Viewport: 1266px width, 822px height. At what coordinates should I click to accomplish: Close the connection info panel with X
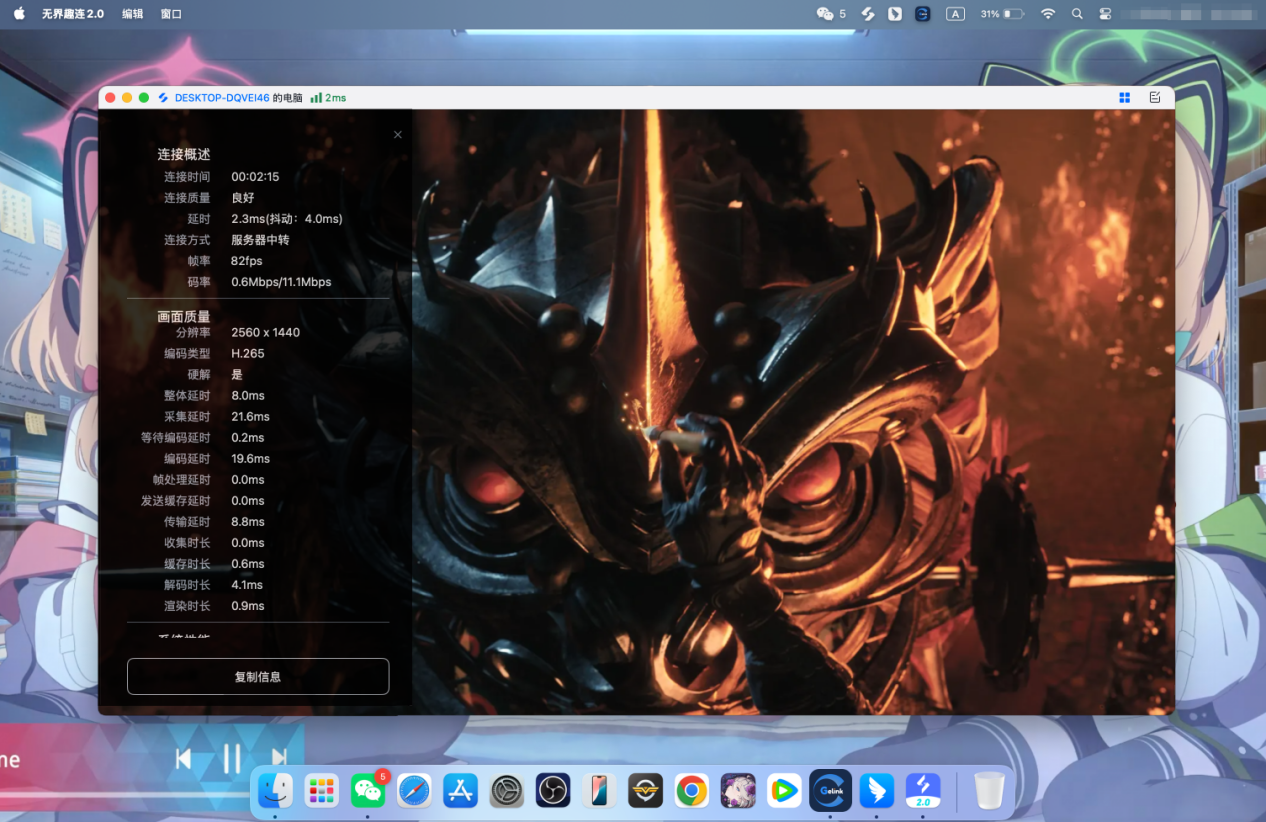tap(398, 134)
